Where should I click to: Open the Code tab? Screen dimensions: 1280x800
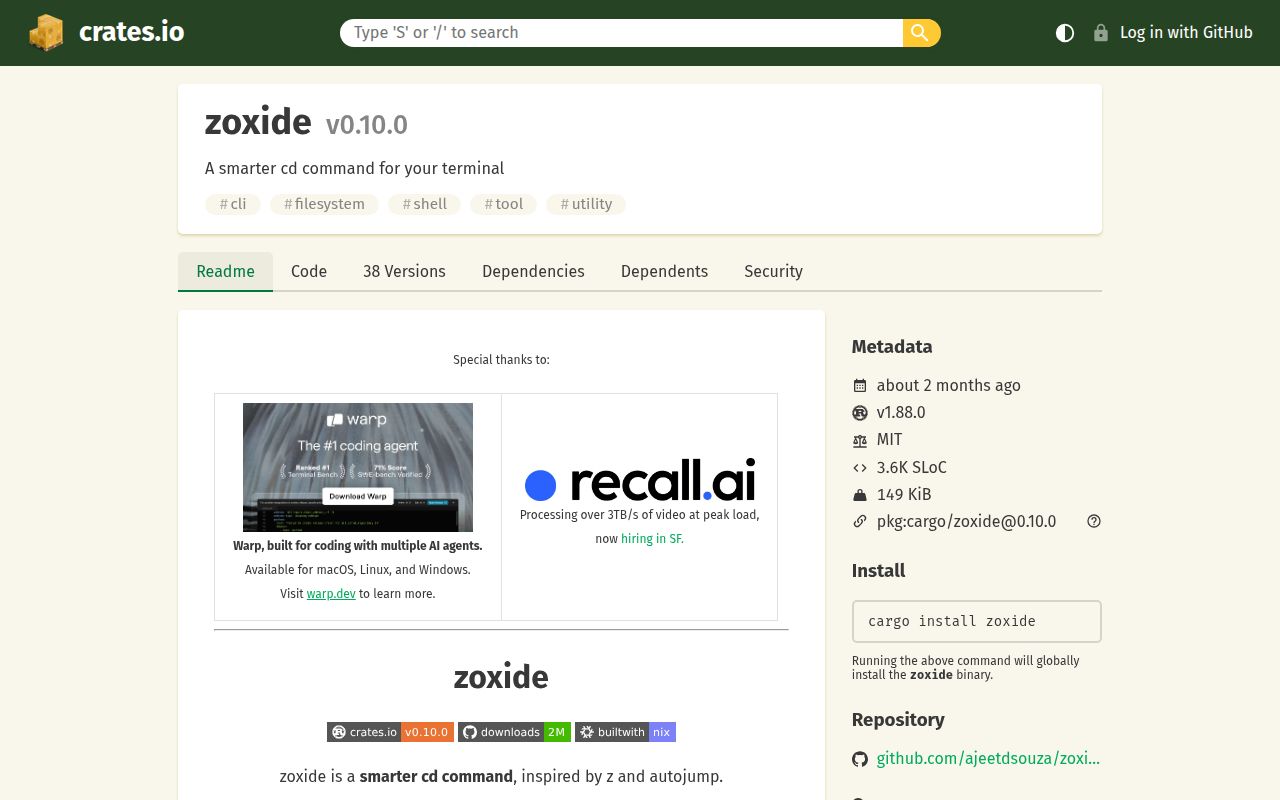[309, 271]
